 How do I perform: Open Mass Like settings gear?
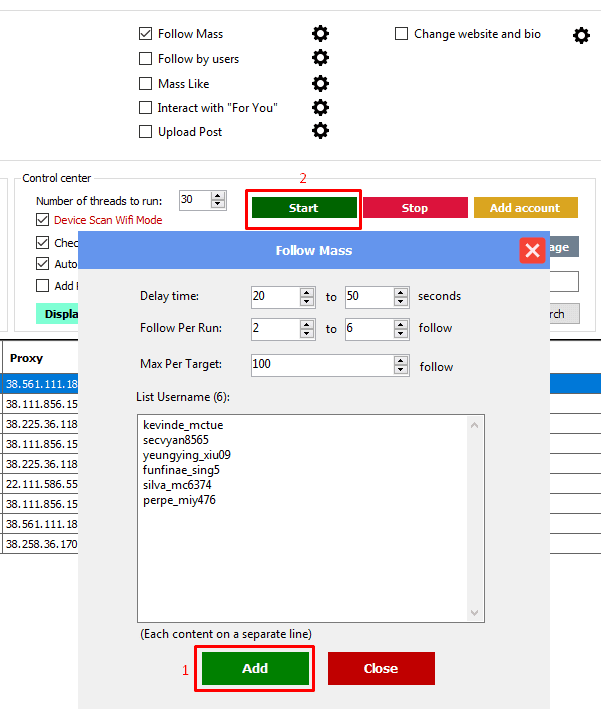pyautogui.click(x=320, y=83)
